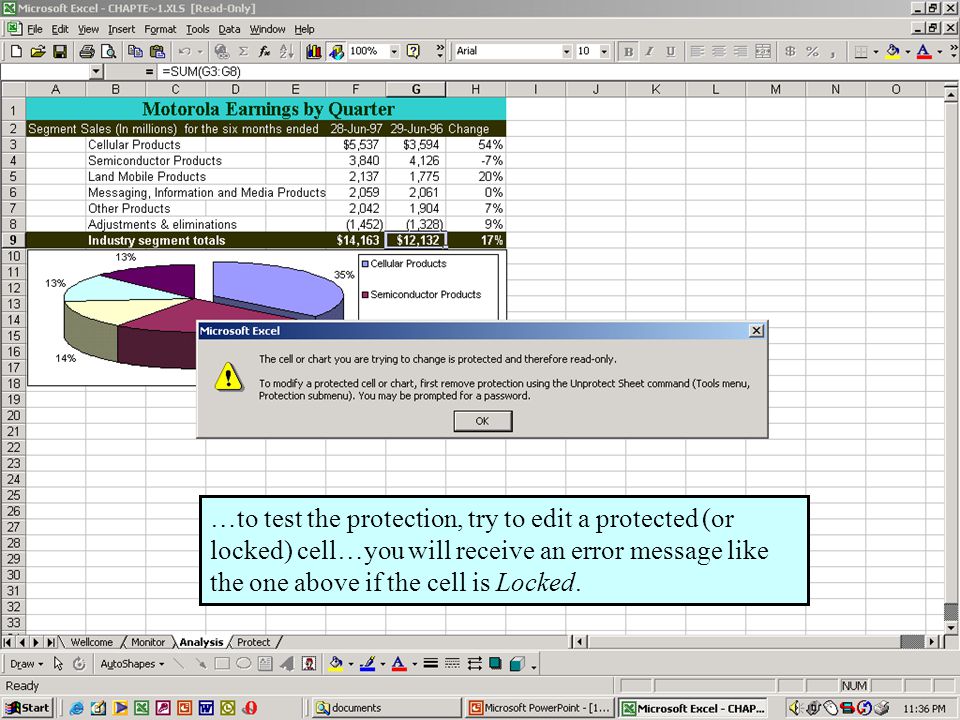Open the Arial font name dropdown
Screen dimensions: 960x720
pos(566,51)
